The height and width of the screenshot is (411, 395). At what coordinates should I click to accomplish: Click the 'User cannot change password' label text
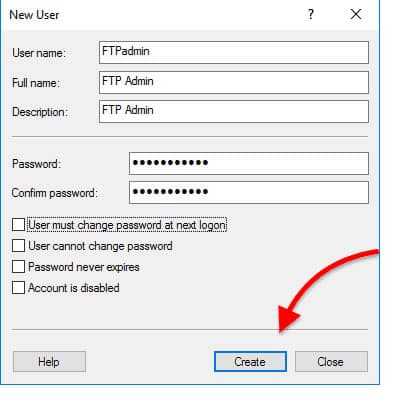[100, 246]
